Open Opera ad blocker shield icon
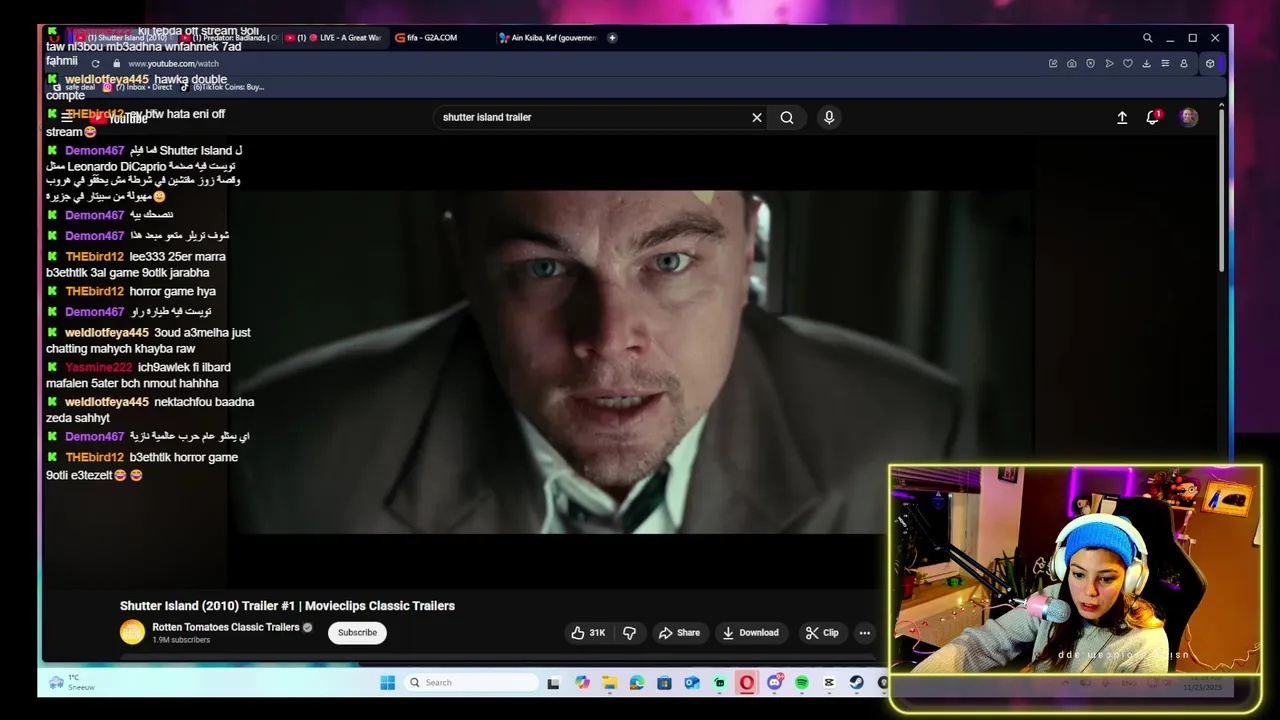This screenshot has height=720, width=1280. click(1090, 63)
